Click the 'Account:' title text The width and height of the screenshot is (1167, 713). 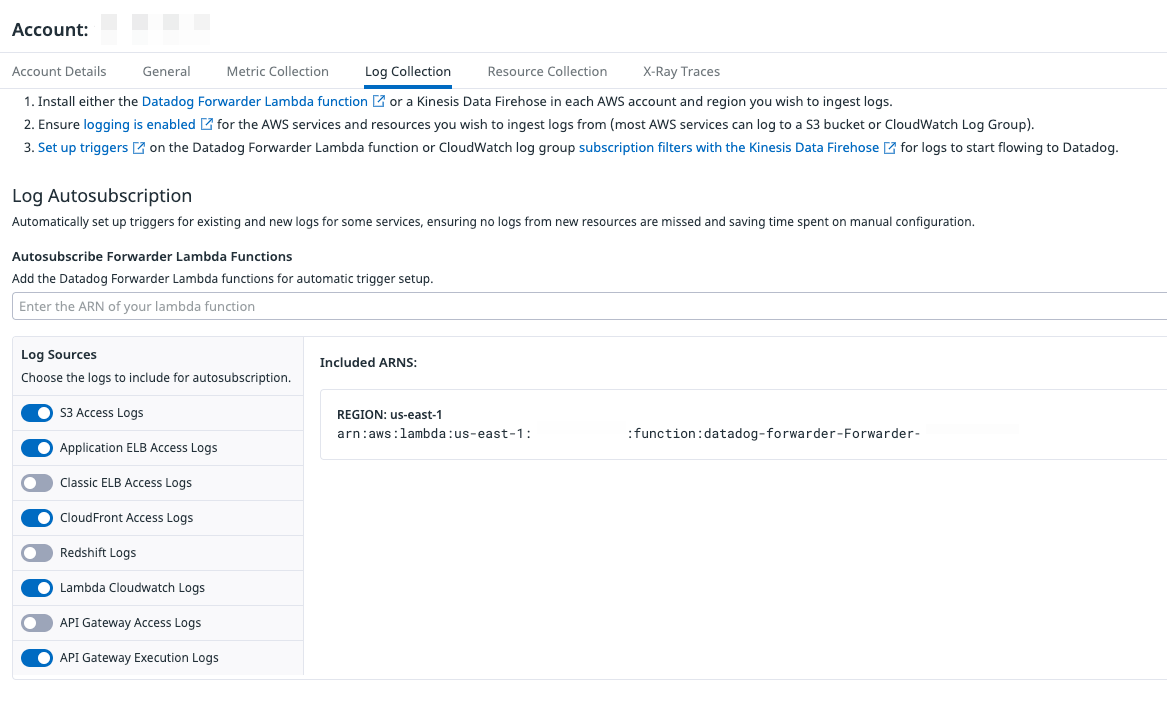[x=50, y=30]
